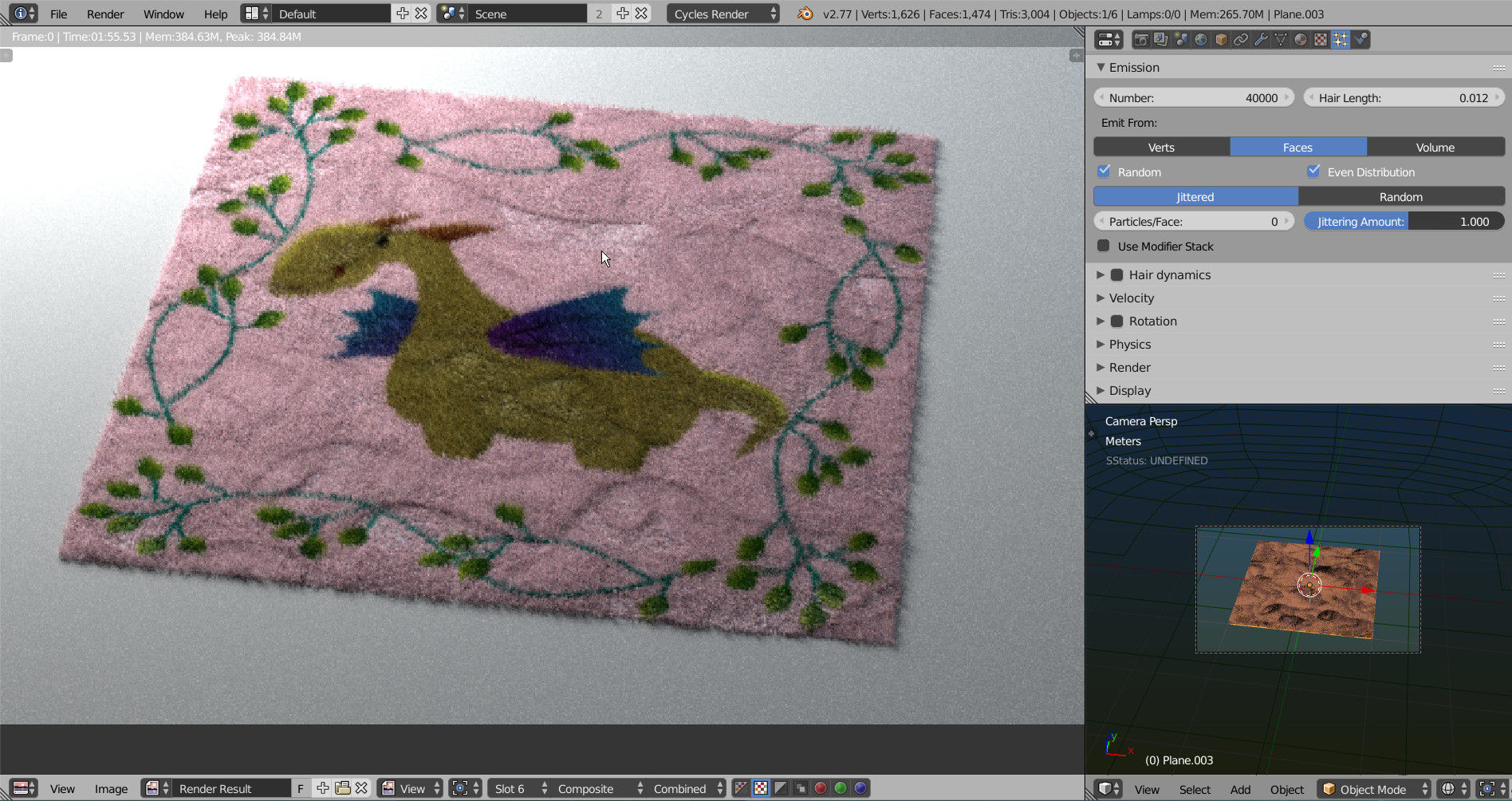This screenshot has height=801, width=1512.
Task: Select Volume as the emit source
Action: pos(1435,147)
